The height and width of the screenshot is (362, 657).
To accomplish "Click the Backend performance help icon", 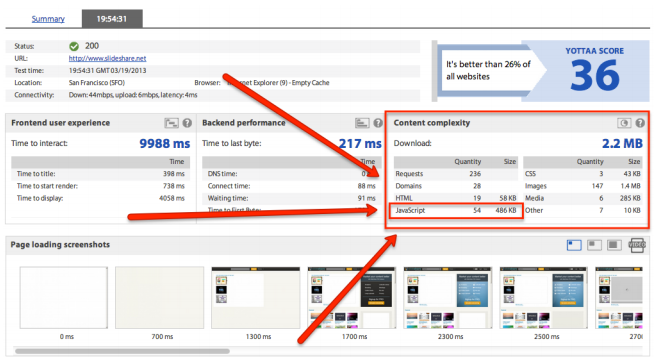I will [x=378, y=123].
